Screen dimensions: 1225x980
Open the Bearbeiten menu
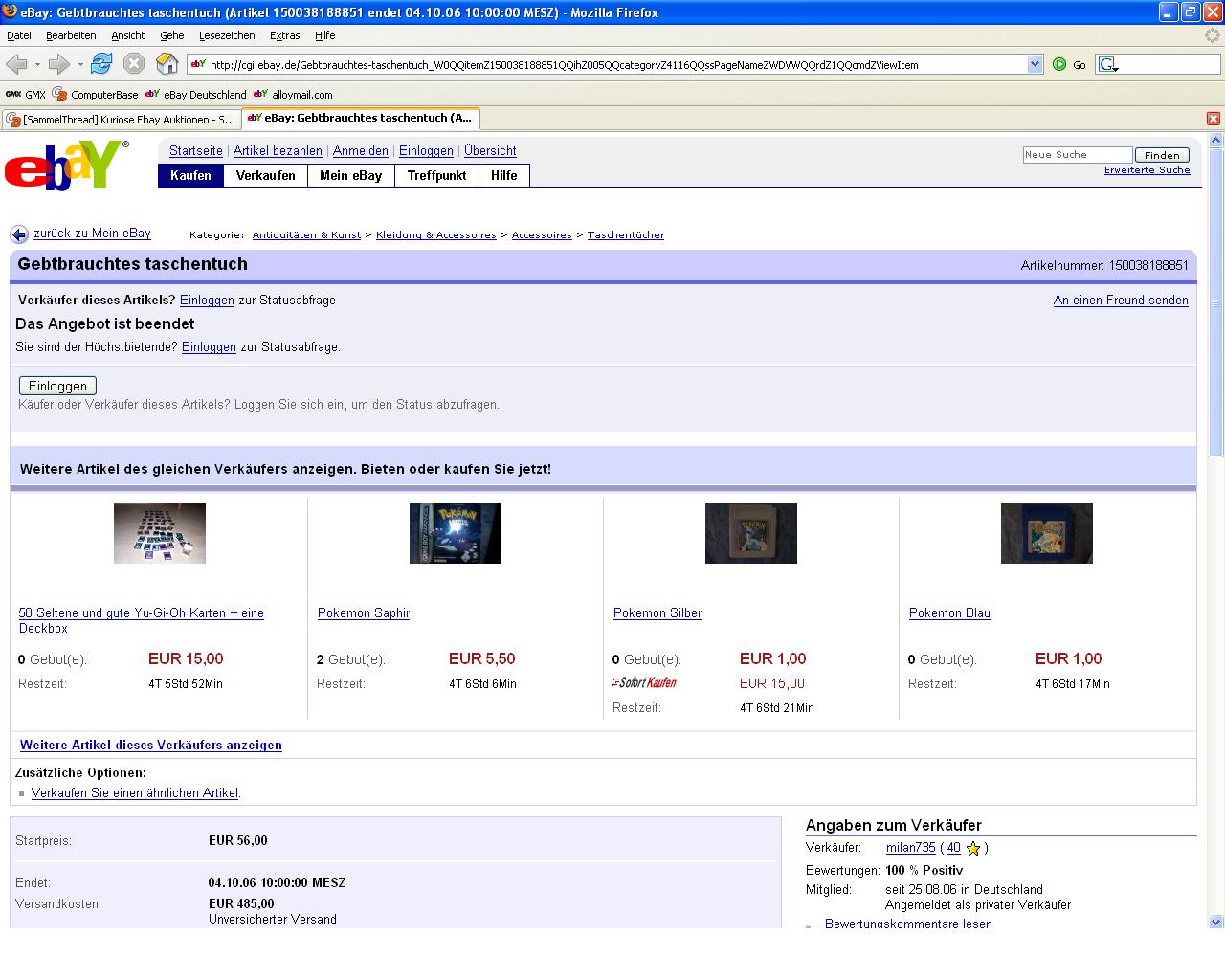tap(71, 35)
